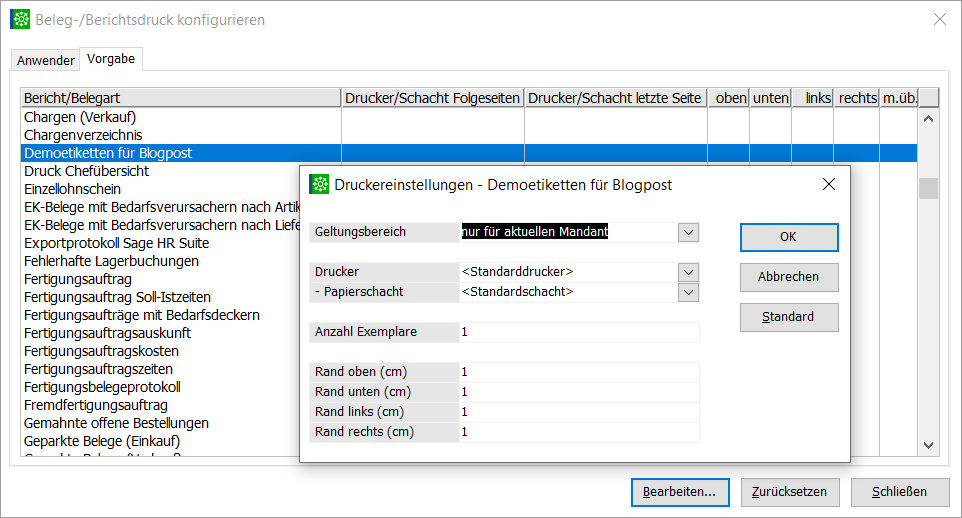The width and height of the screenshot is (962, 518).
Task: Click the Drucker/Schacht Folgeseiten column header
Action: [433, 98]
